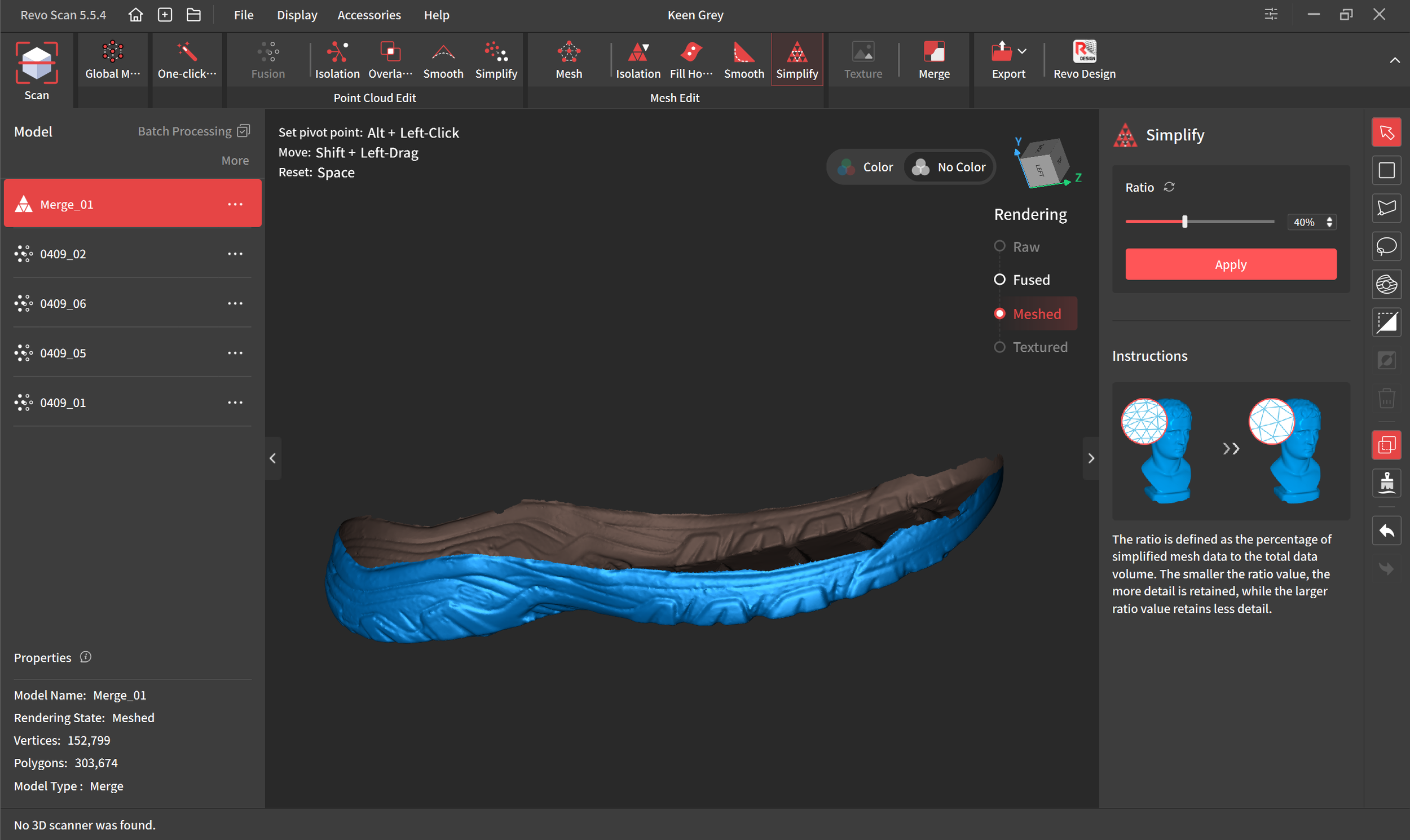Open the Export dropdown arrow
The image size is (1410, 840).
coord(1022,51)
